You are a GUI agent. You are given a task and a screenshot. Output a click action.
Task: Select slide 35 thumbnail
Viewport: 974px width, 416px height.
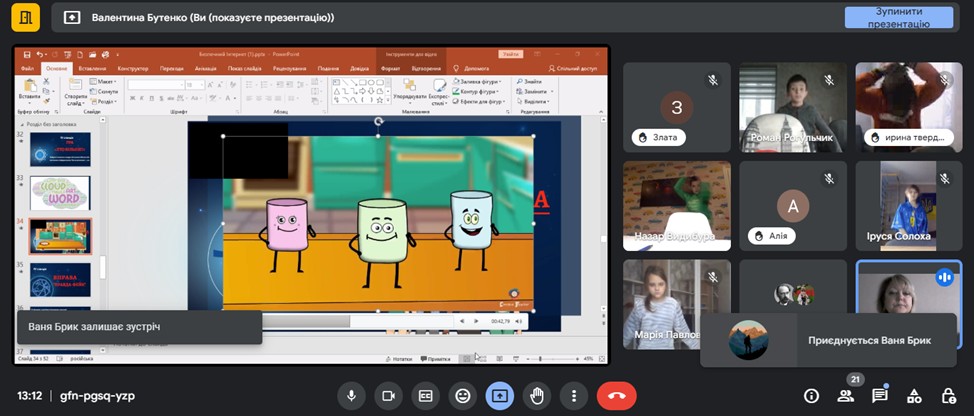pos(60,279)
